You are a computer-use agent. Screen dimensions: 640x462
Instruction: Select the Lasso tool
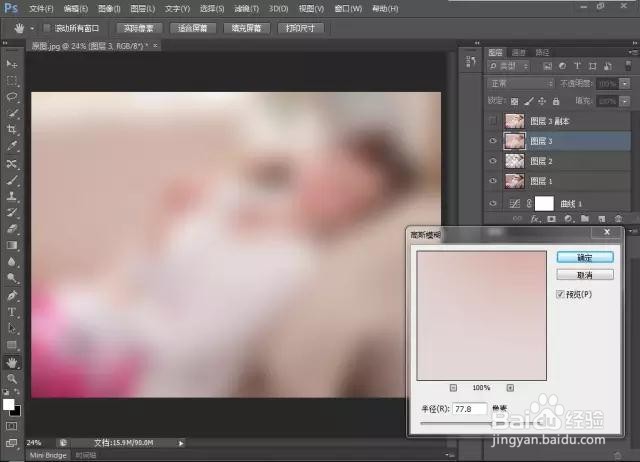click(x=12, y=97)
